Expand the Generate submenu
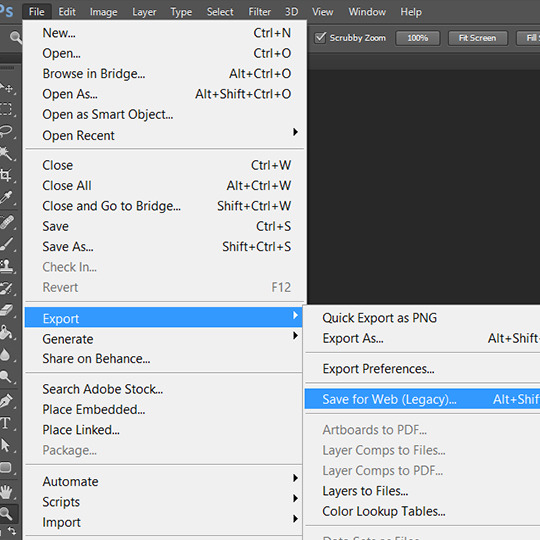This screenshot has width=540, height=540. pyautogui.click(x=164, y=339)
